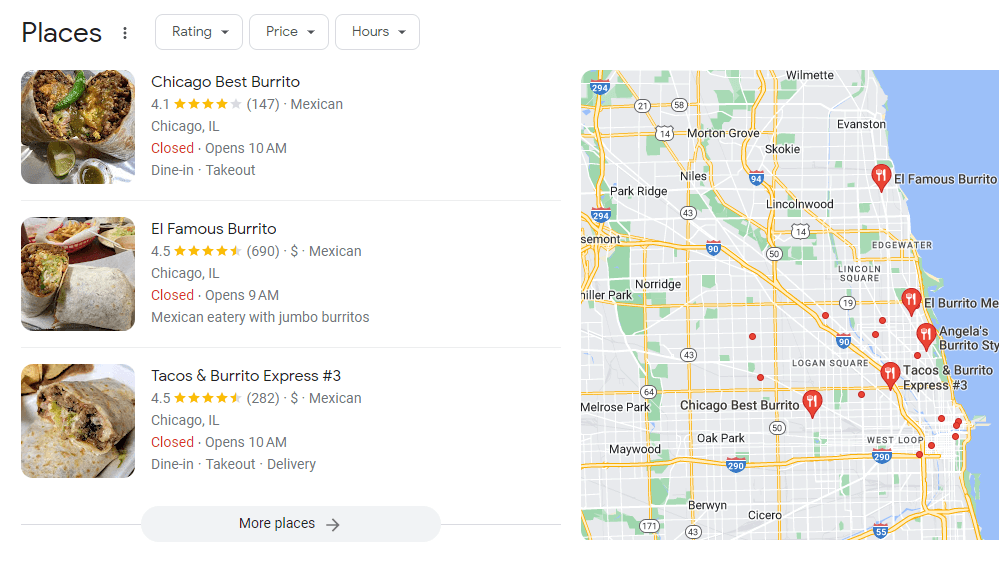Open El Famous Burrito listing title
This screenshot has width=999, height=562.
click(x=213, y=229)
